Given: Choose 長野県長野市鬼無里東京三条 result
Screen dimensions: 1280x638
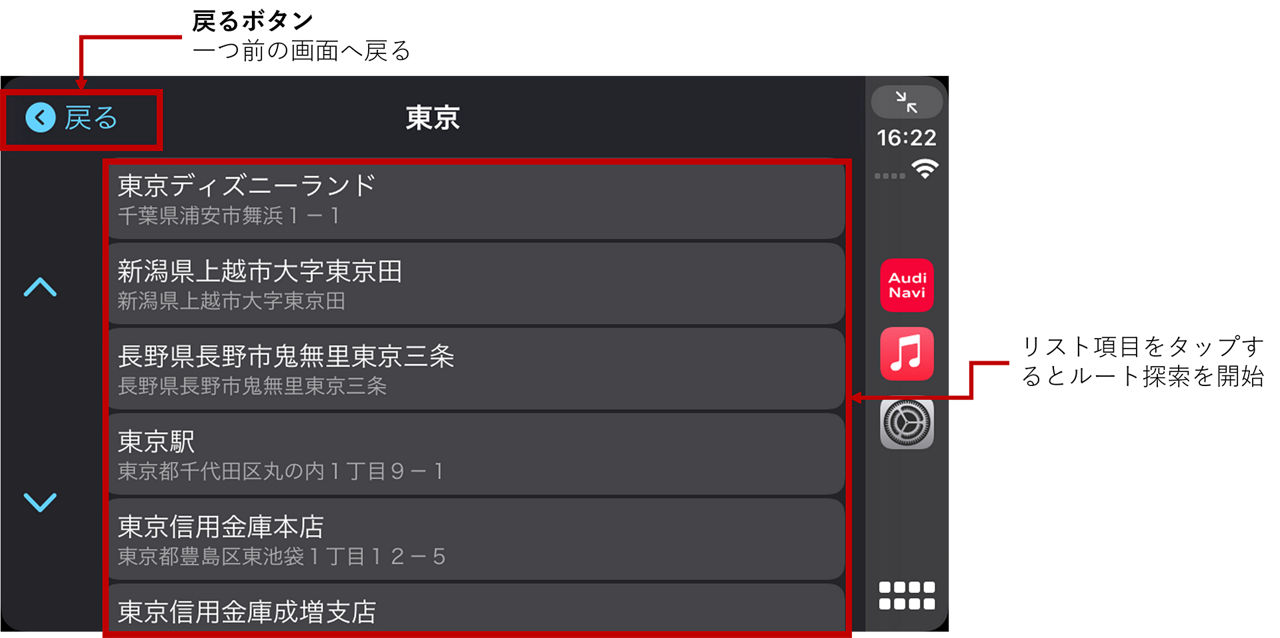Looking at the screenshot, I should pos(476,369).
